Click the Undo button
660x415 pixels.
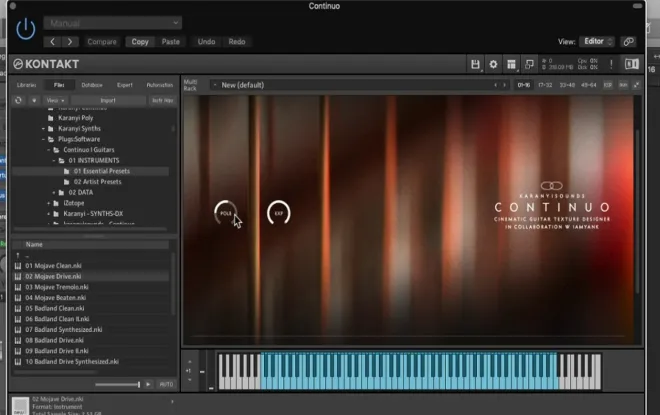pos(206,42)
